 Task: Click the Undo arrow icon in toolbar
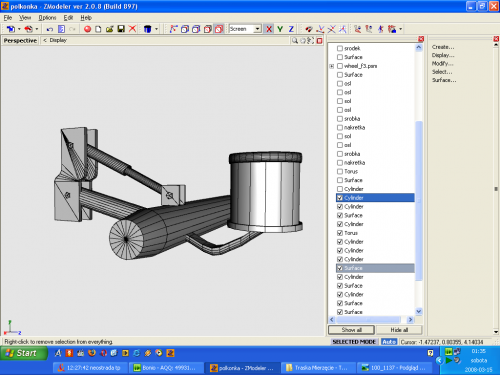coord(50,29)
